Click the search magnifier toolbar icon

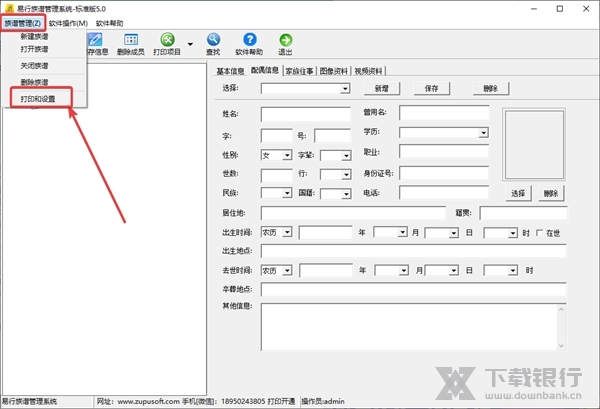(x=214, y=39)
